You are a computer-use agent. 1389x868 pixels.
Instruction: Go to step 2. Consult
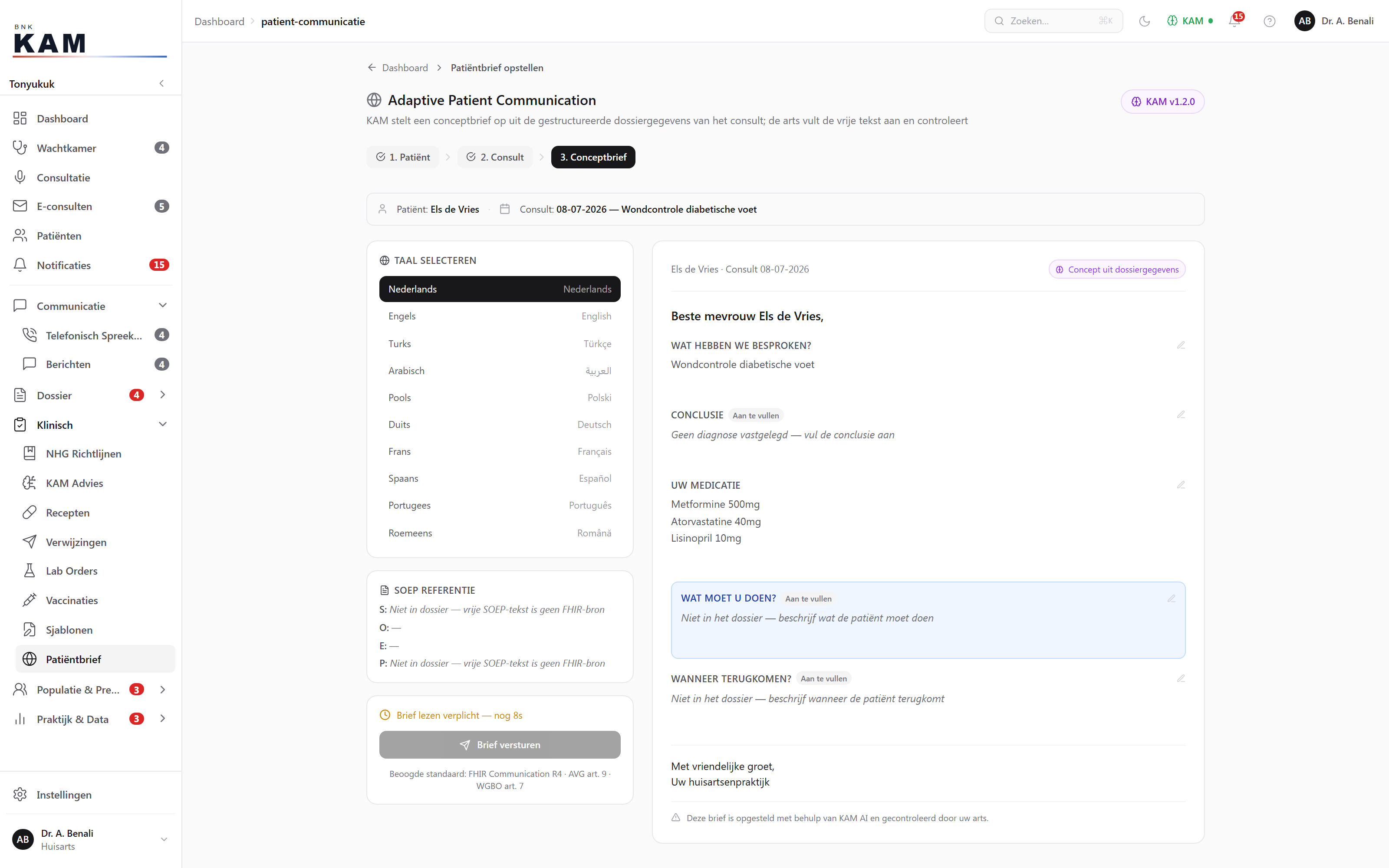[x=495, y=157]
